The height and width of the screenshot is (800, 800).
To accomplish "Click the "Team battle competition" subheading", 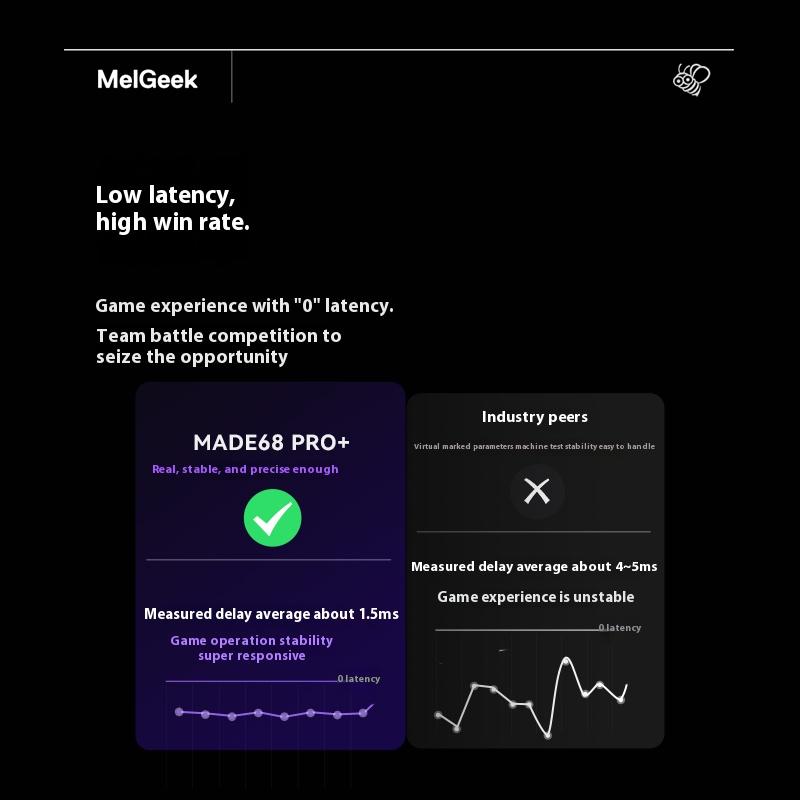I will point(218,346).
